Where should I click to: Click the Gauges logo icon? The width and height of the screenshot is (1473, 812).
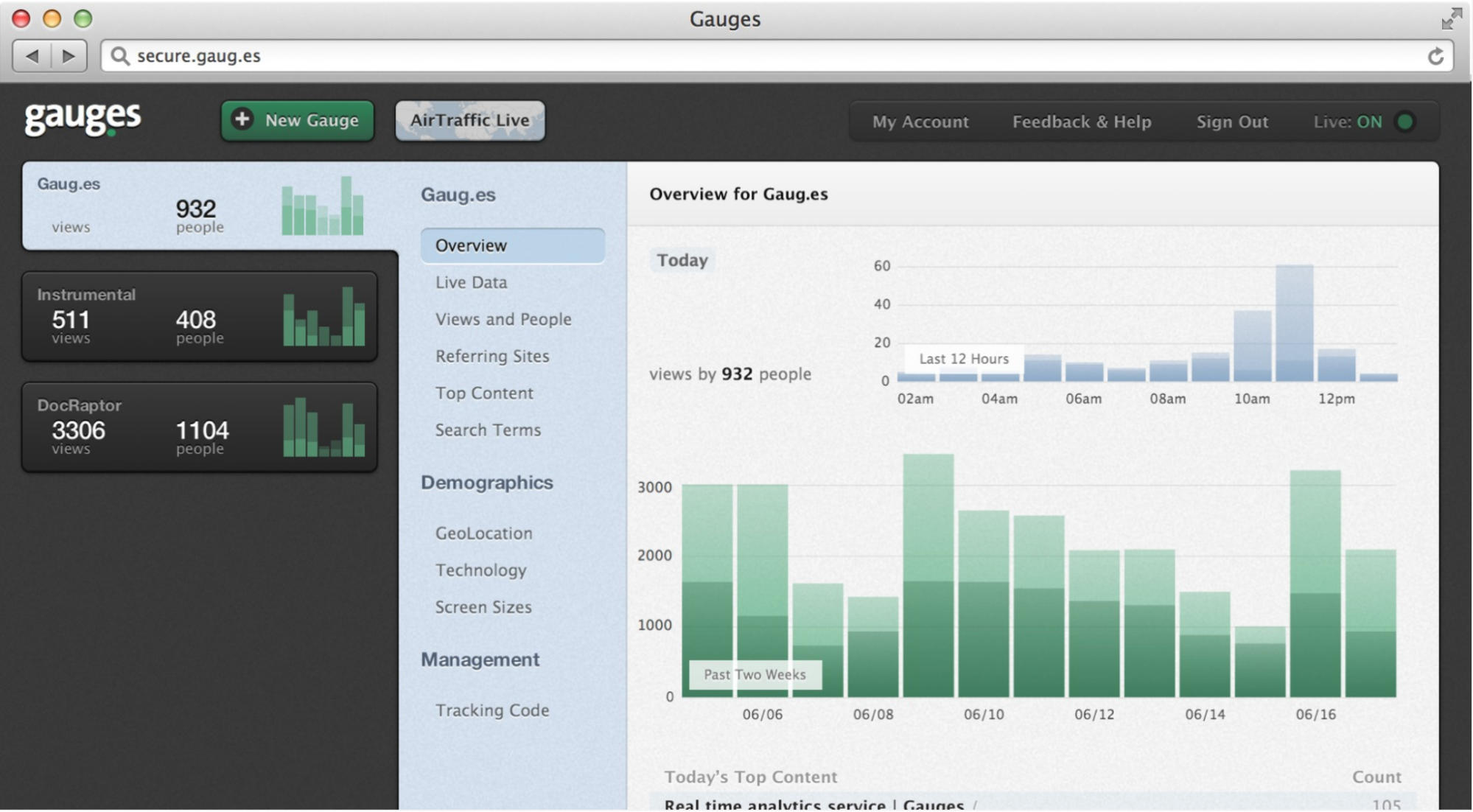tap(85, 119)
